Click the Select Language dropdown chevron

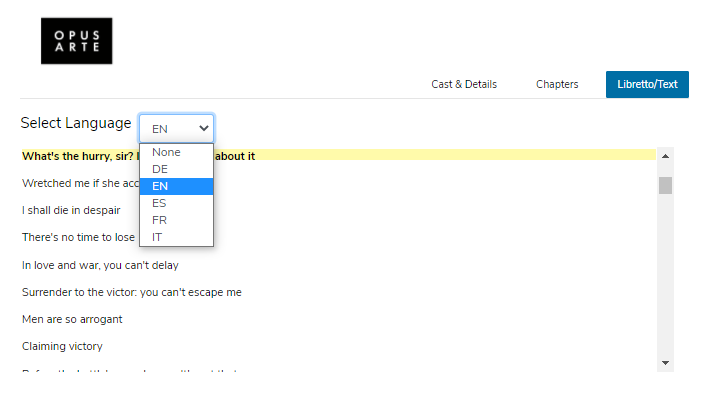tap(204, 128)
